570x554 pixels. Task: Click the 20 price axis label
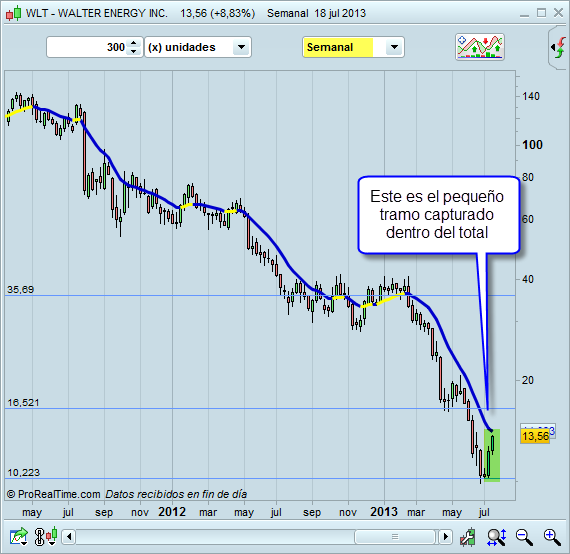pos(527,380)
